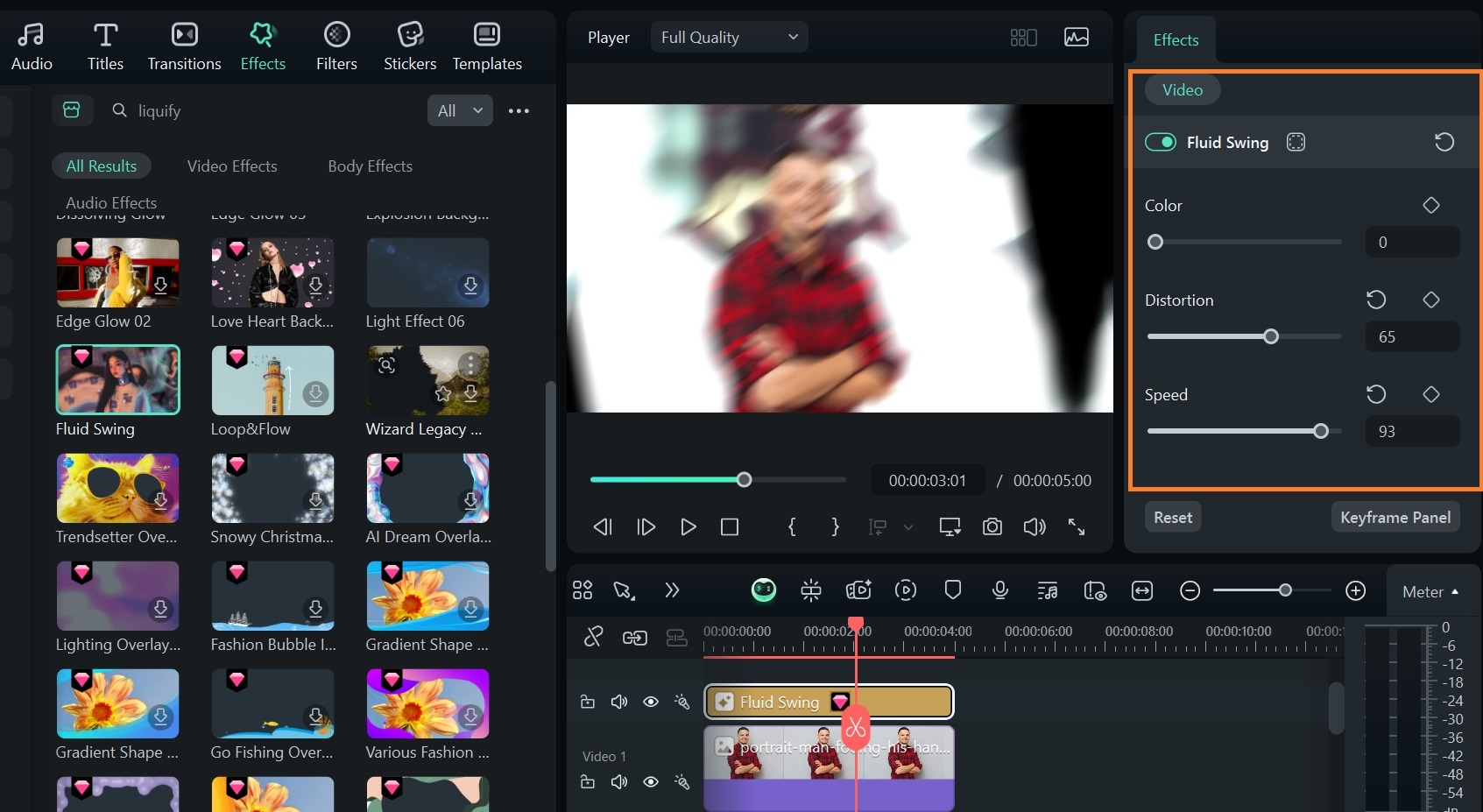
Task: Filter results by Video Effects
Action: click(232, 166)
